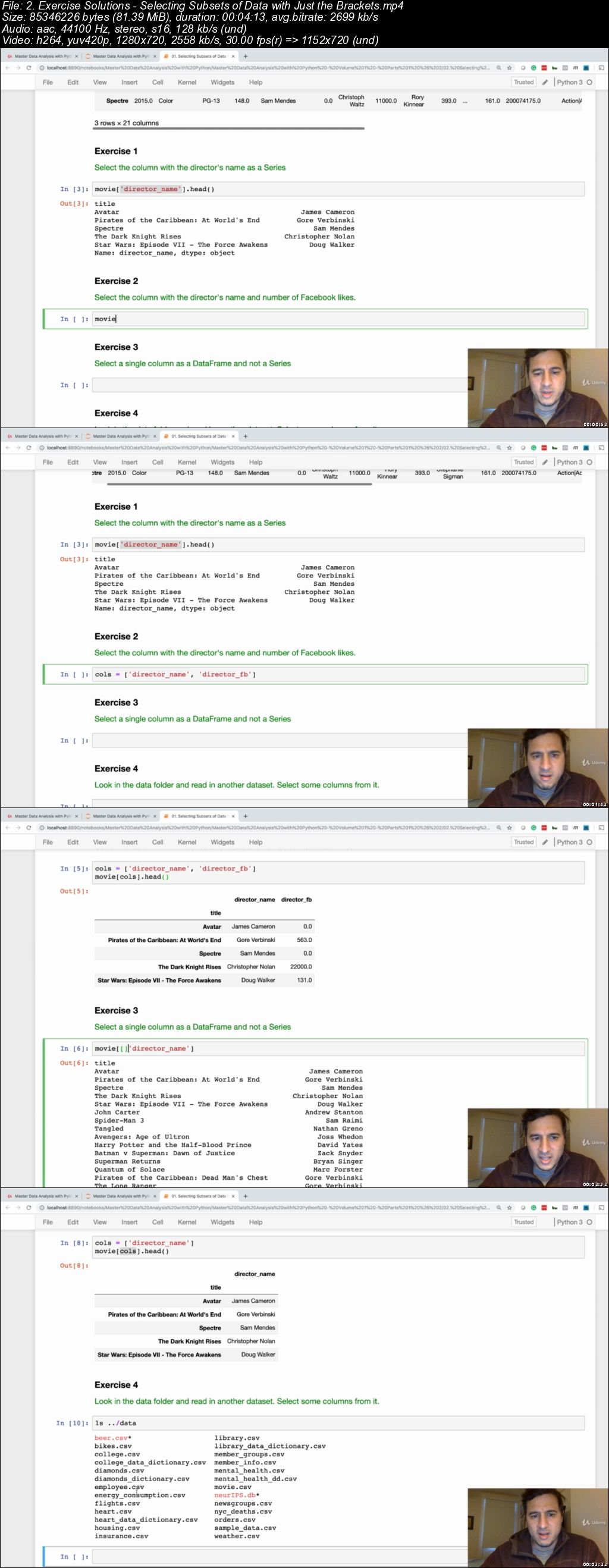Click active code cell containing 'movie' text
This screenshot has height=1568, width=609.
[338, 319]
